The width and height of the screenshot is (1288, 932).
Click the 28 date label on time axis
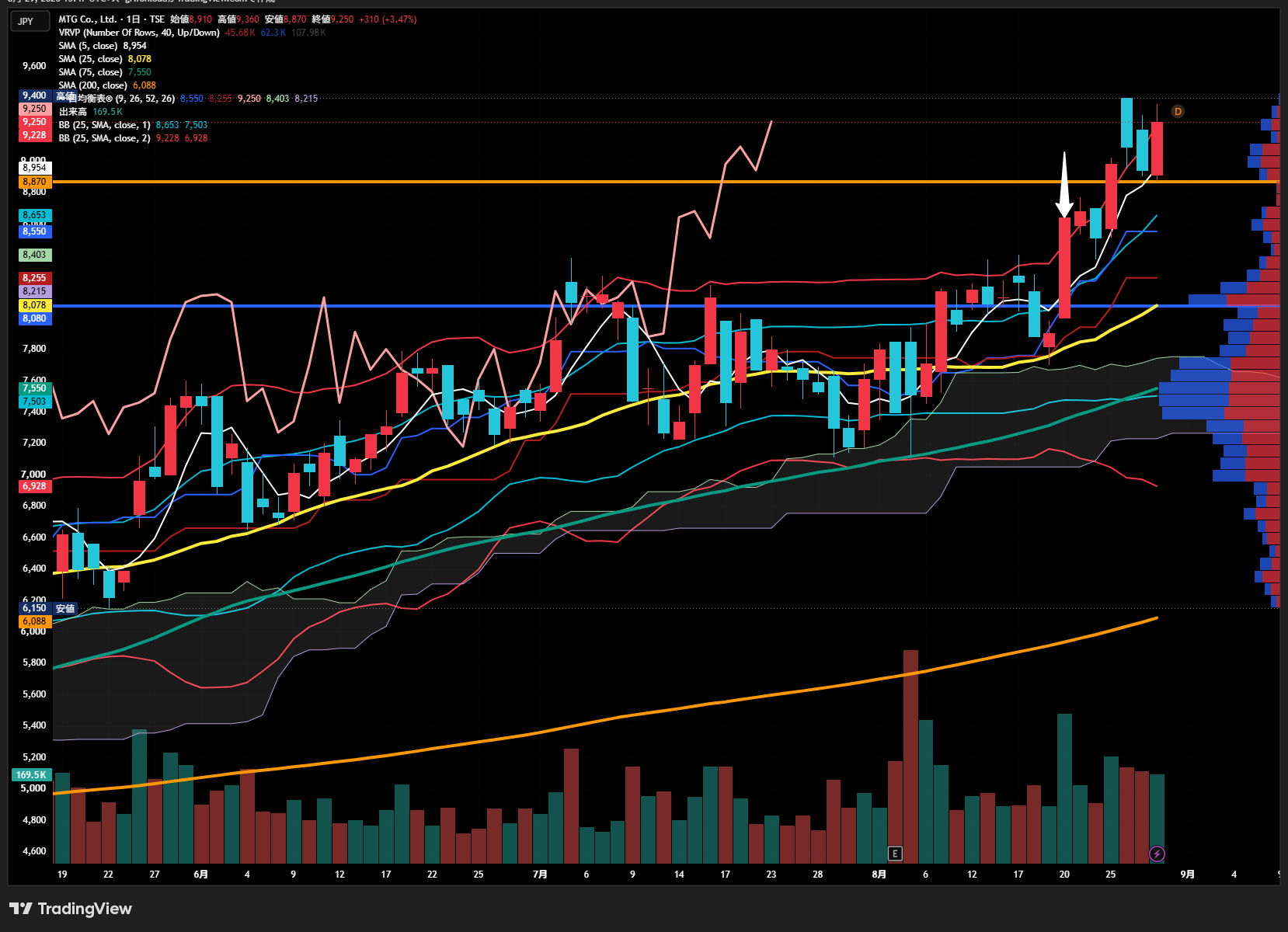click(x=818, y=875)
